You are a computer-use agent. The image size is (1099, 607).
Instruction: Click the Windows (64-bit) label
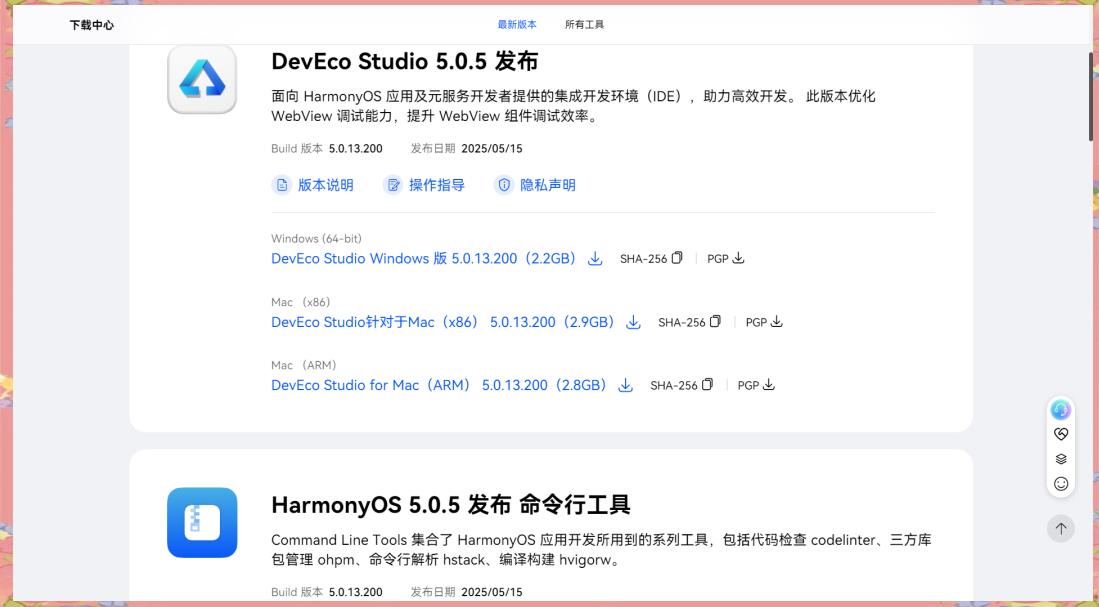pos(316,239)
